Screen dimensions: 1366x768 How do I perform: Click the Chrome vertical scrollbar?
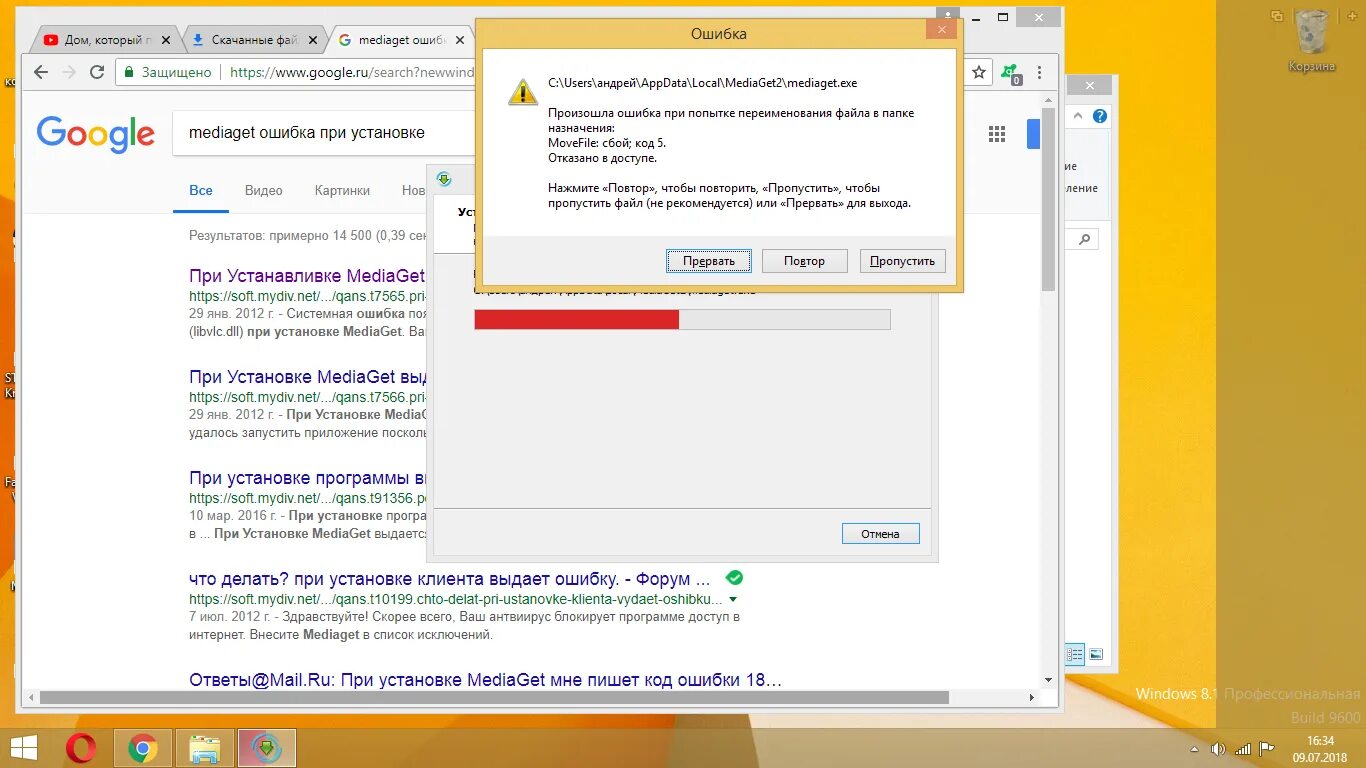point(1048,200)
